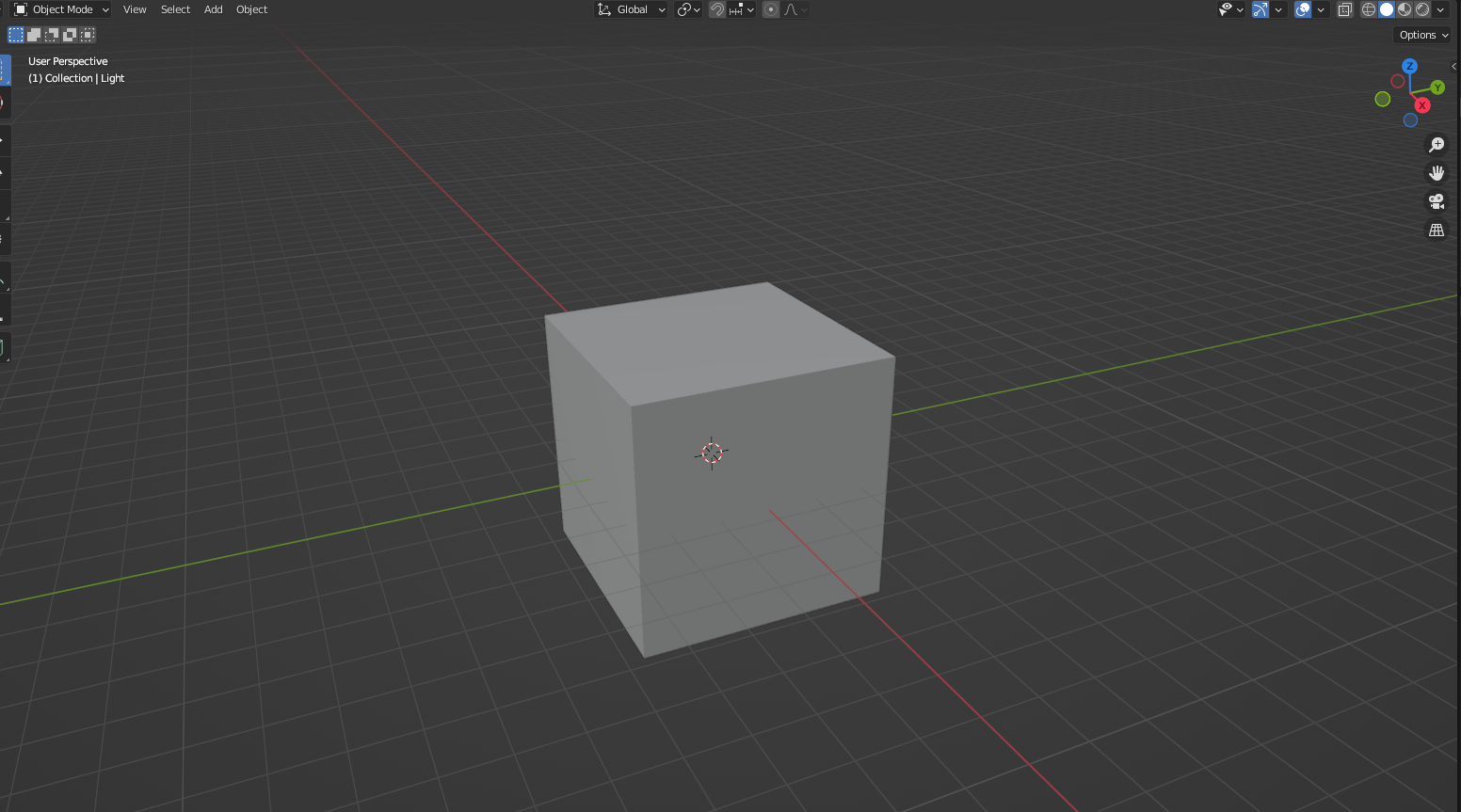This screenshot has height=812, width=1461.
Task: Open the Add menu
Action: [214, 9]
